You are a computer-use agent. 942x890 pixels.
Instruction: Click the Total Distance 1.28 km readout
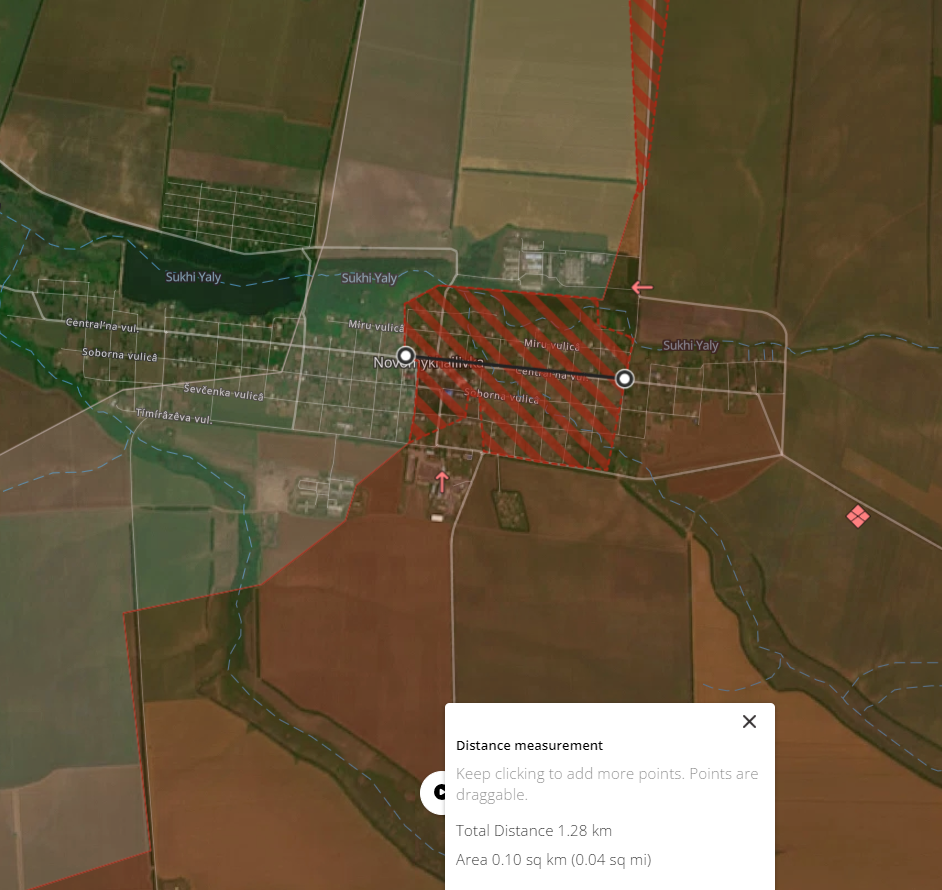[533, 831]
